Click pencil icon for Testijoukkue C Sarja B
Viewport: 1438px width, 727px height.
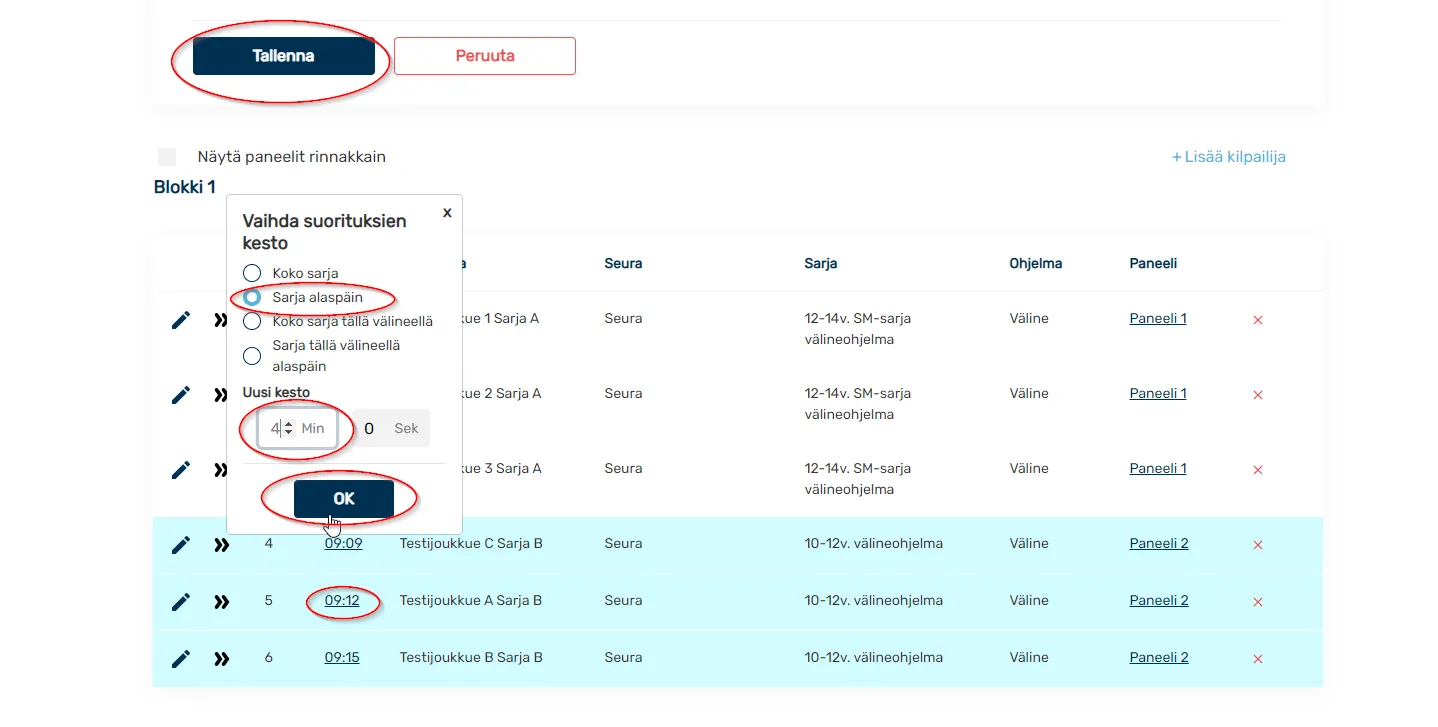click(x=180, y=545)
